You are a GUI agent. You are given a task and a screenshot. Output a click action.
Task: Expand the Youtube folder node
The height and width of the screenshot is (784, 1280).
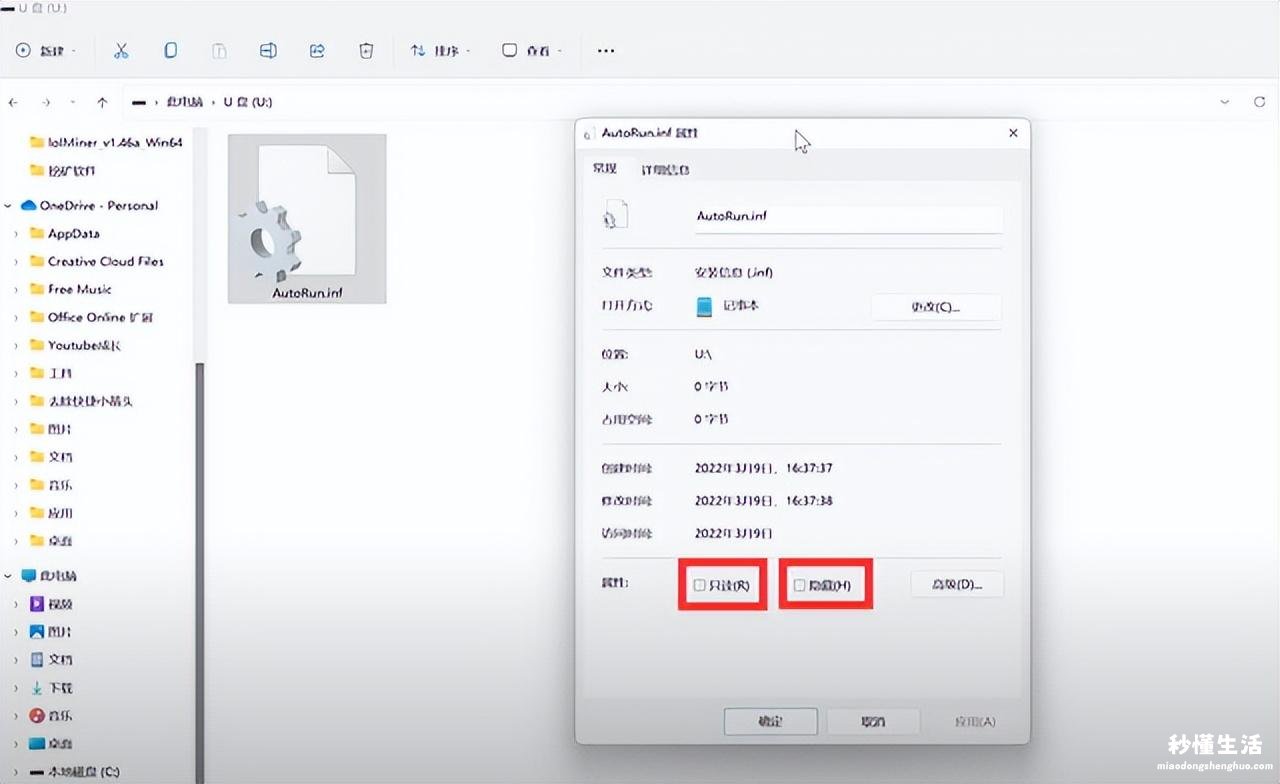pos(16,346)
